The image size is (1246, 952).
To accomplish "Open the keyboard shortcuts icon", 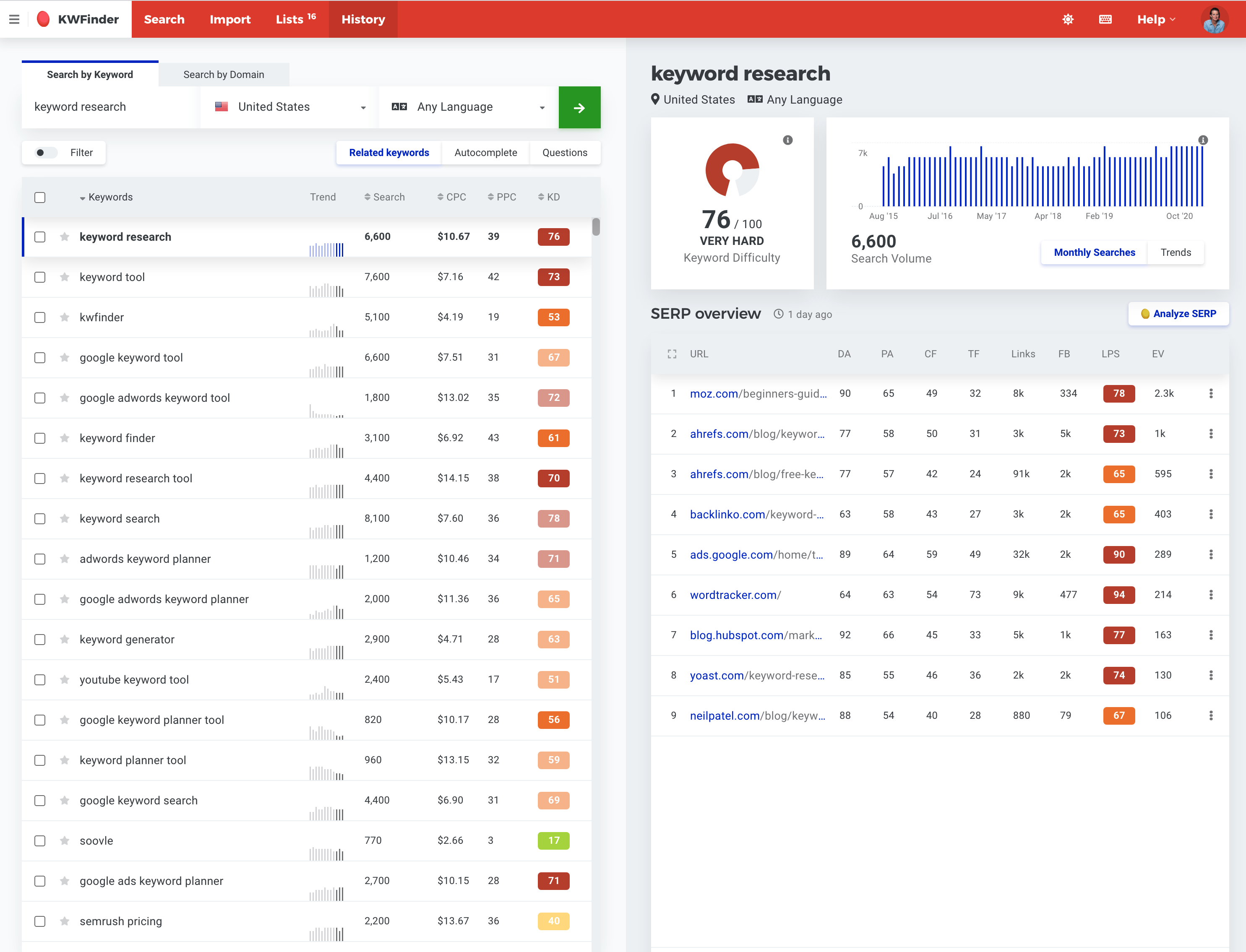I will 1105,19.
